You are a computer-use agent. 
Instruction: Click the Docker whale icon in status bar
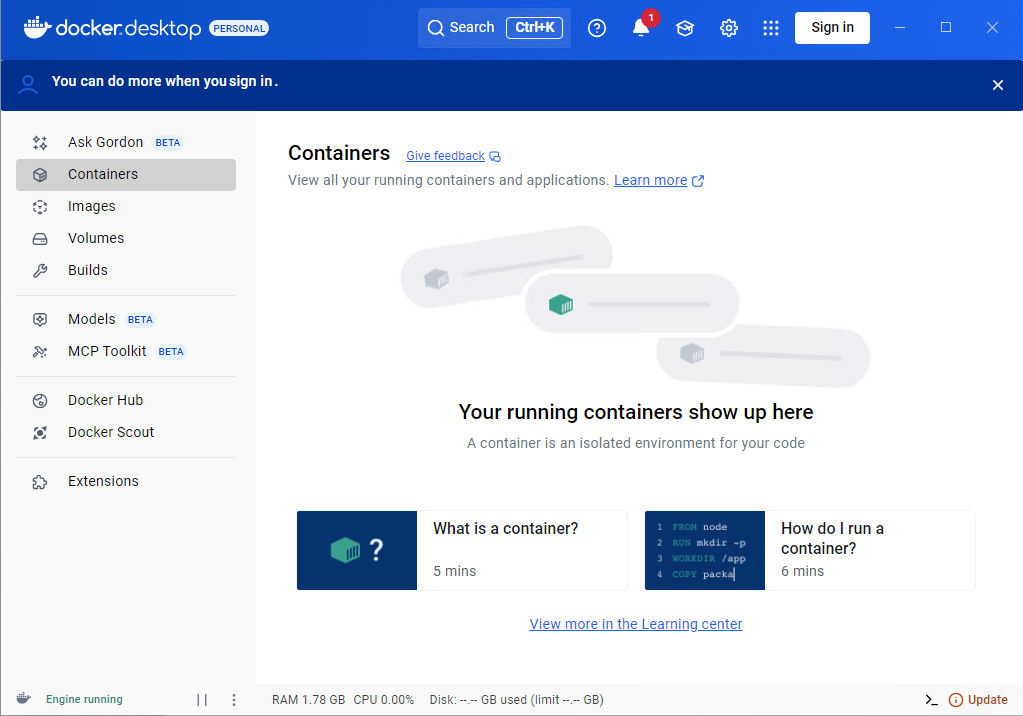pos(24,699)
